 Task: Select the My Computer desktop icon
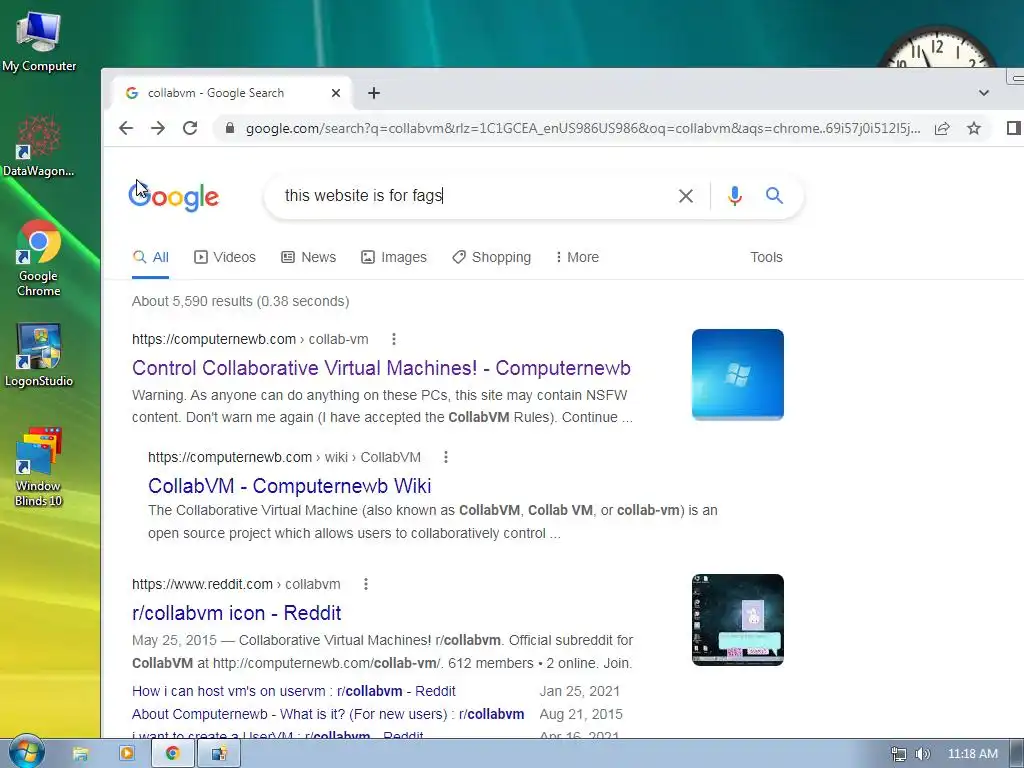(39, 42)
